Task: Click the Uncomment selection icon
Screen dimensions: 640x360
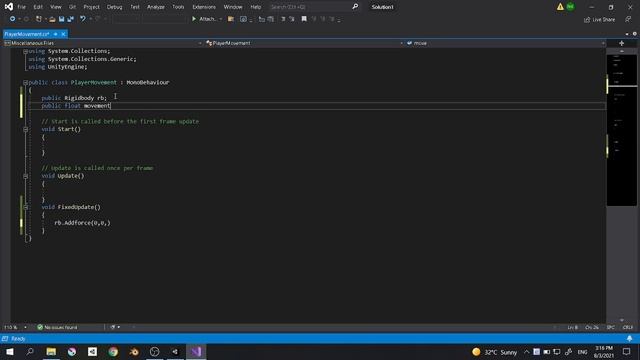Action: tap(292, 19)
